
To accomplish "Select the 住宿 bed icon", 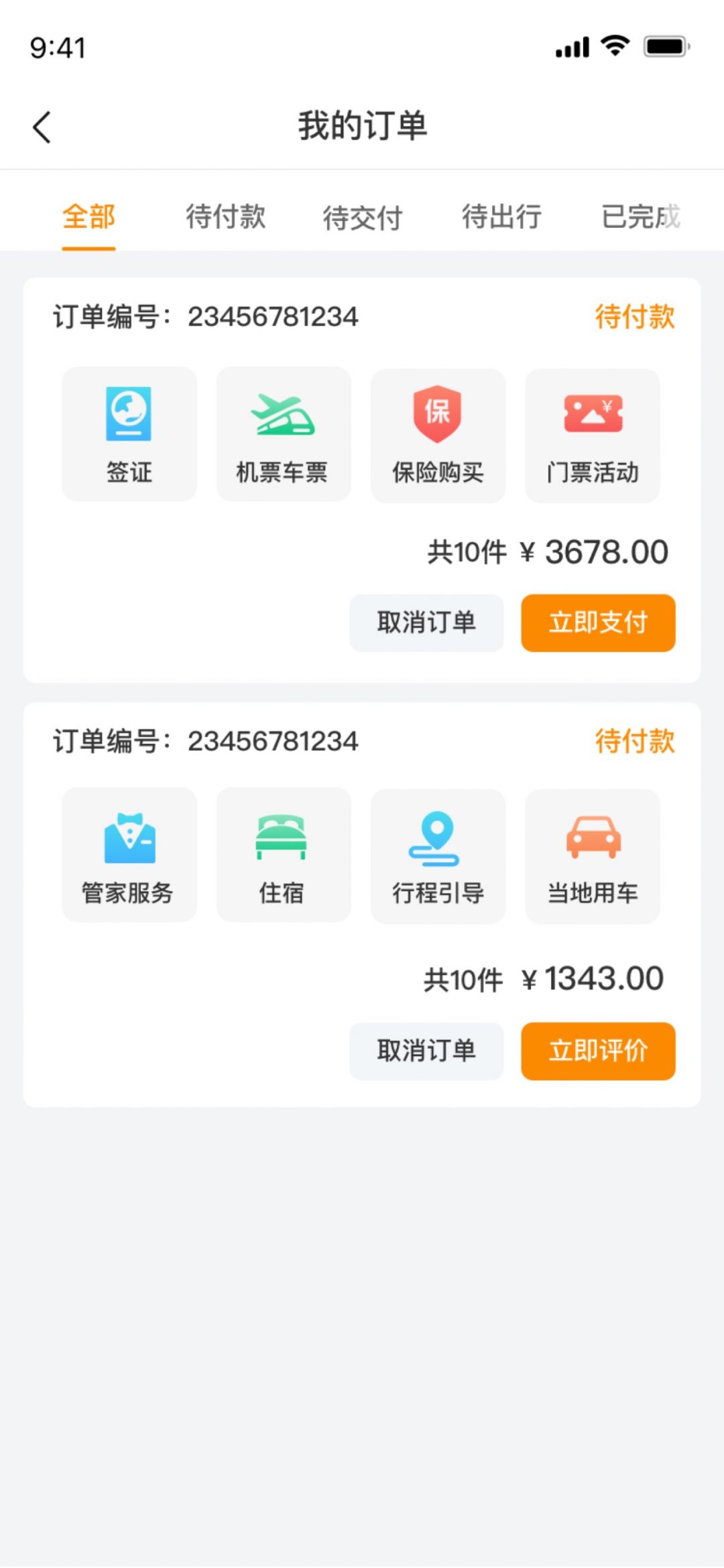I will [x=282, y=836].
